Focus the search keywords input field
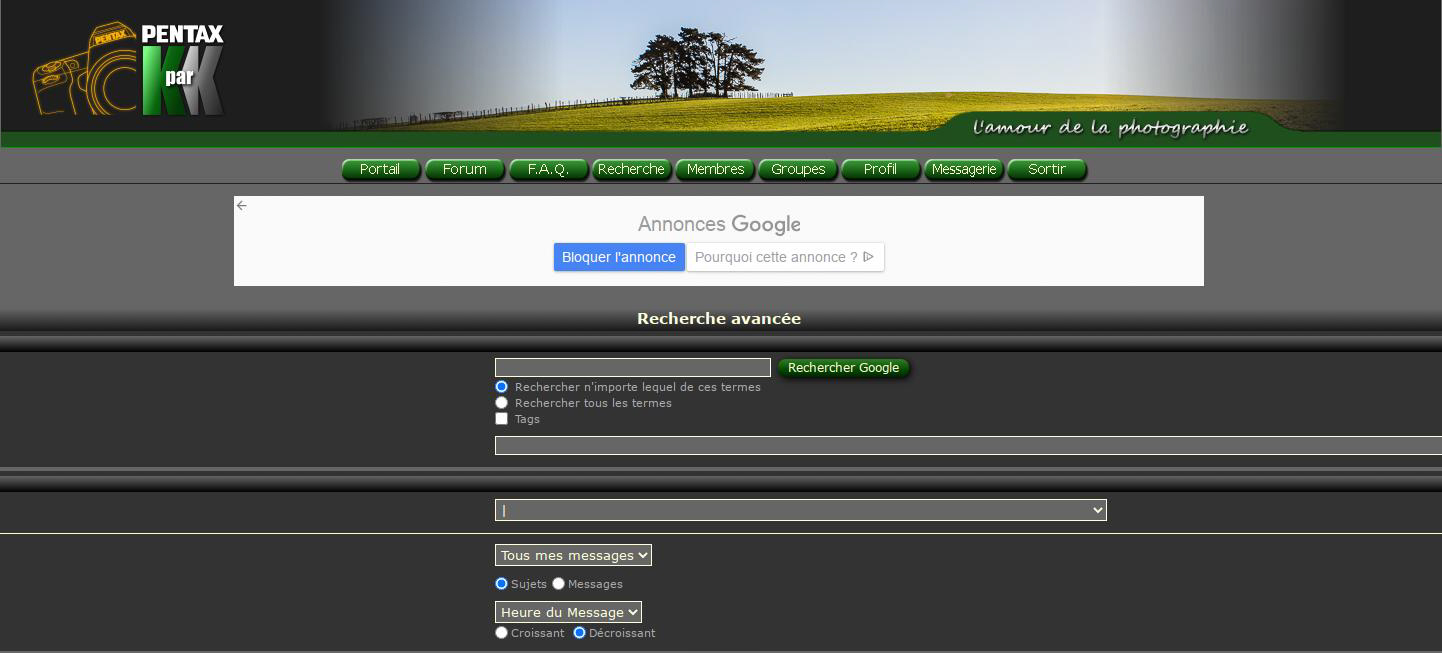This screenshot has width=1442, height=653. [x=633, y=368]
